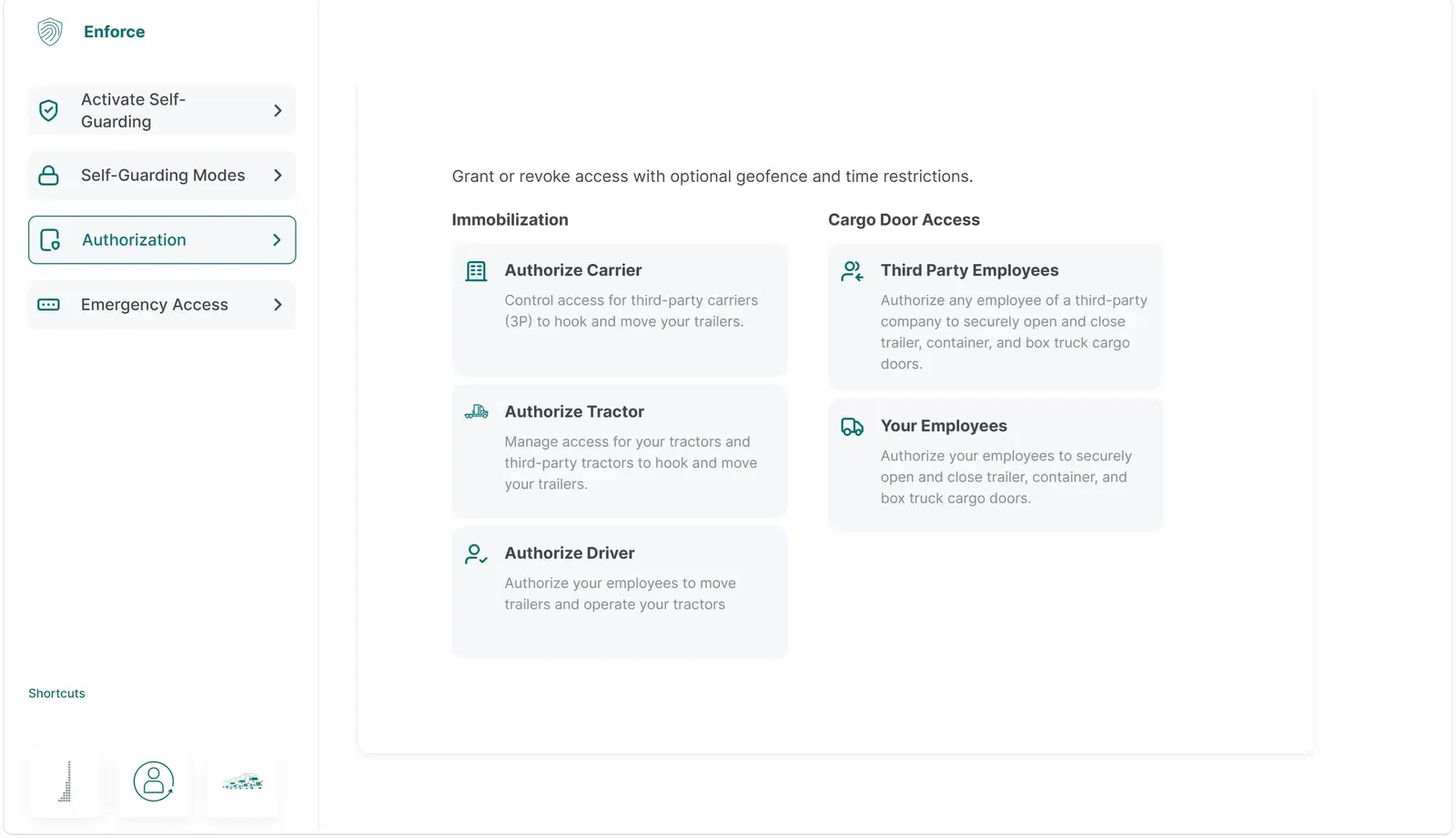Open the Your Employees cargo door card
1456x838 pixels.
tap(996, 465)
